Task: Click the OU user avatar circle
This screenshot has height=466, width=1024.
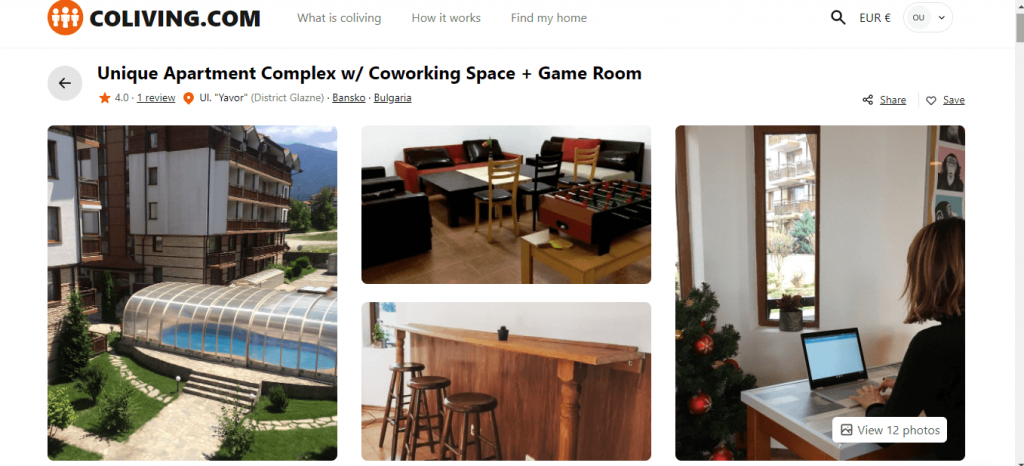Action: tap(918, 18)
